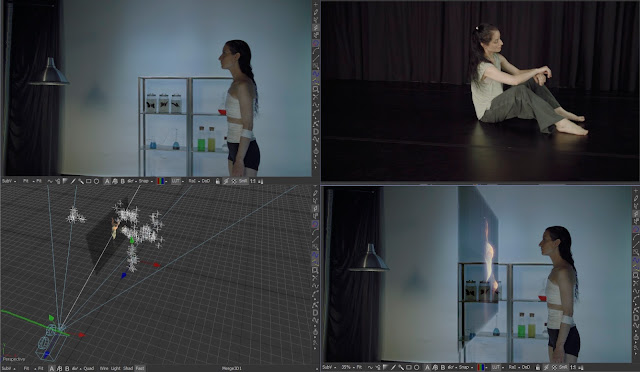Screen dimensions: 640x372
Task: Enable Fast mode in 3D viewer
Action: (140, 368)
